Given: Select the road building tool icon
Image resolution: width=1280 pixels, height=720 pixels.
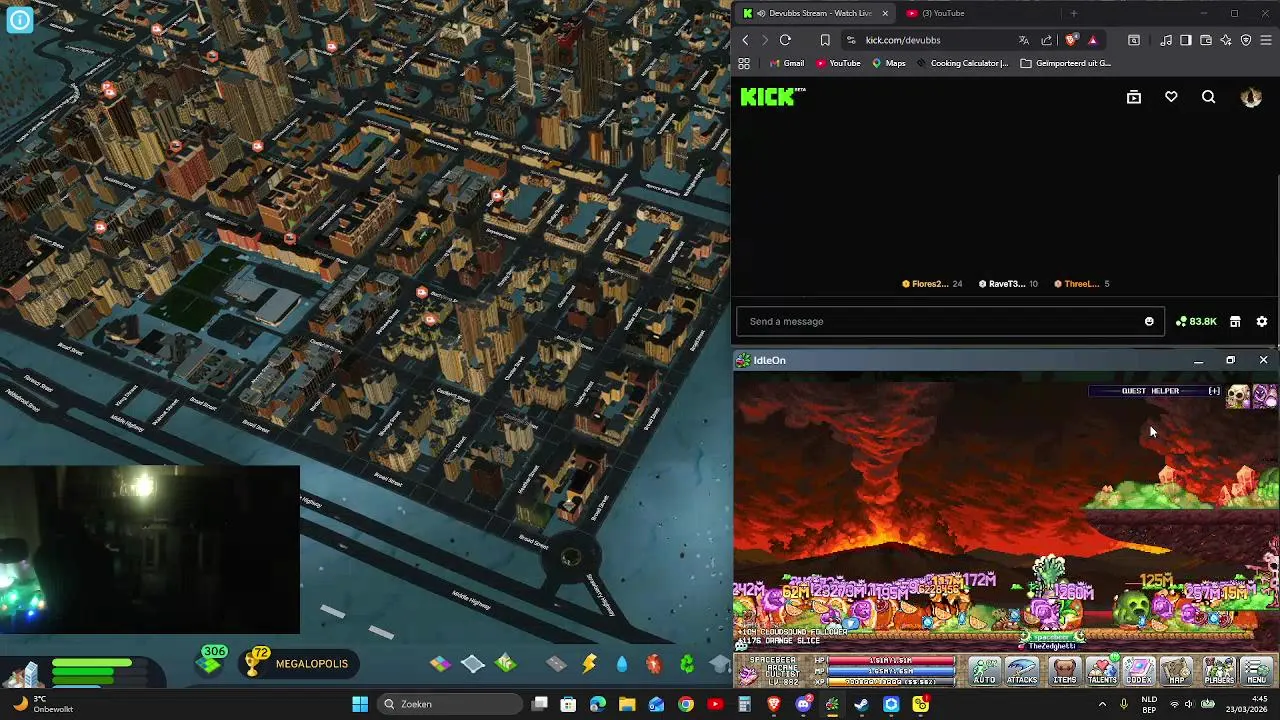Looking at the screenshot, I should [556, 663].
